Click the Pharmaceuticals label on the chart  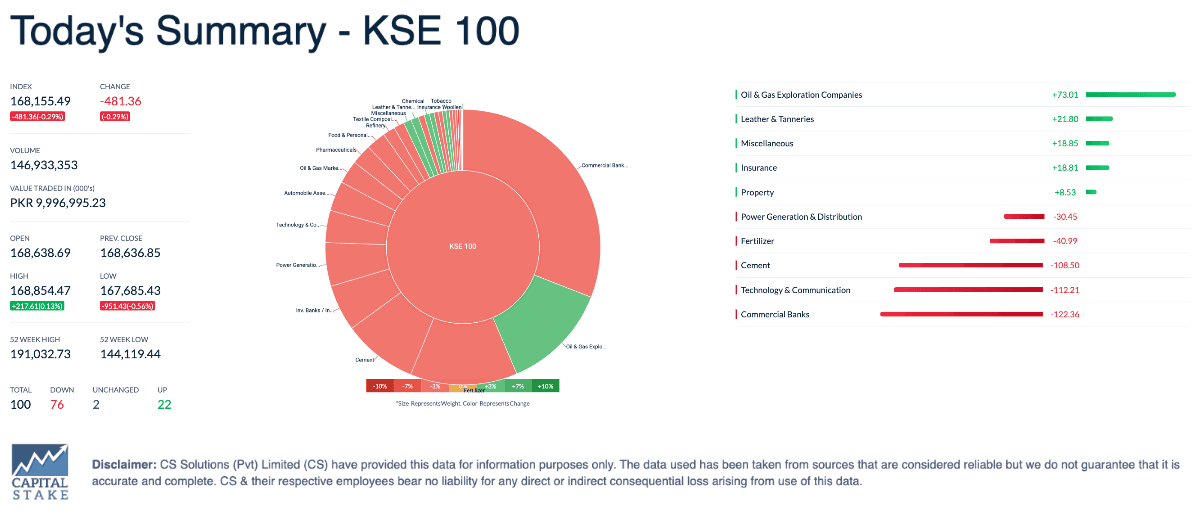(x=336, y=150)
